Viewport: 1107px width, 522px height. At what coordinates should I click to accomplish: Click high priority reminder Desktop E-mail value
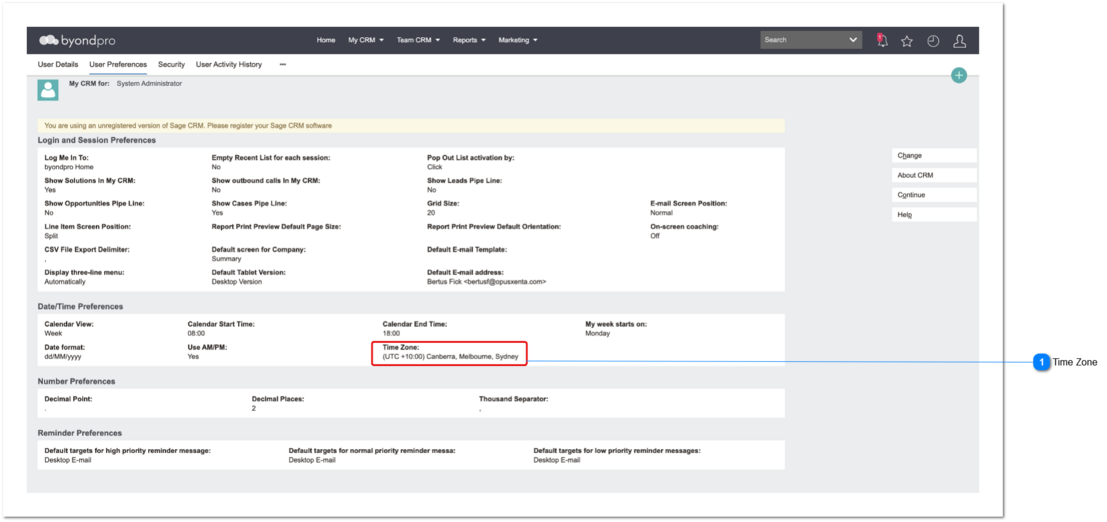[x=68, y=461]
